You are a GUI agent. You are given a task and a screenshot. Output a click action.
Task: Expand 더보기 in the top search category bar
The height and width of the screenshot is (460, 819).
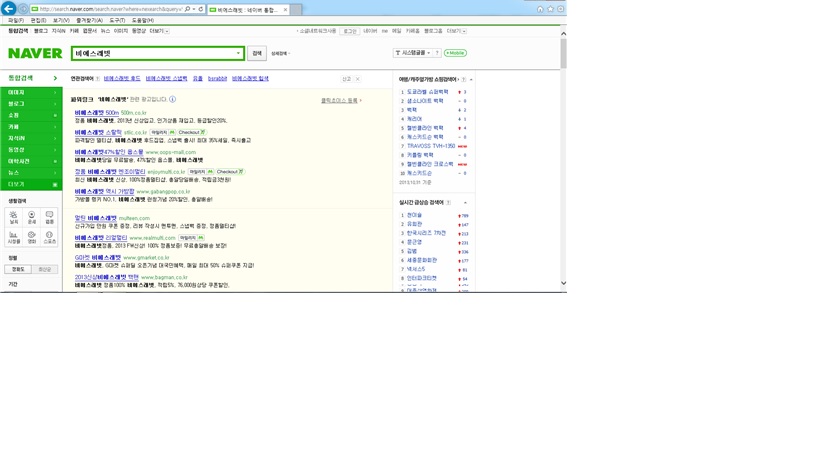tap(159, 31)
